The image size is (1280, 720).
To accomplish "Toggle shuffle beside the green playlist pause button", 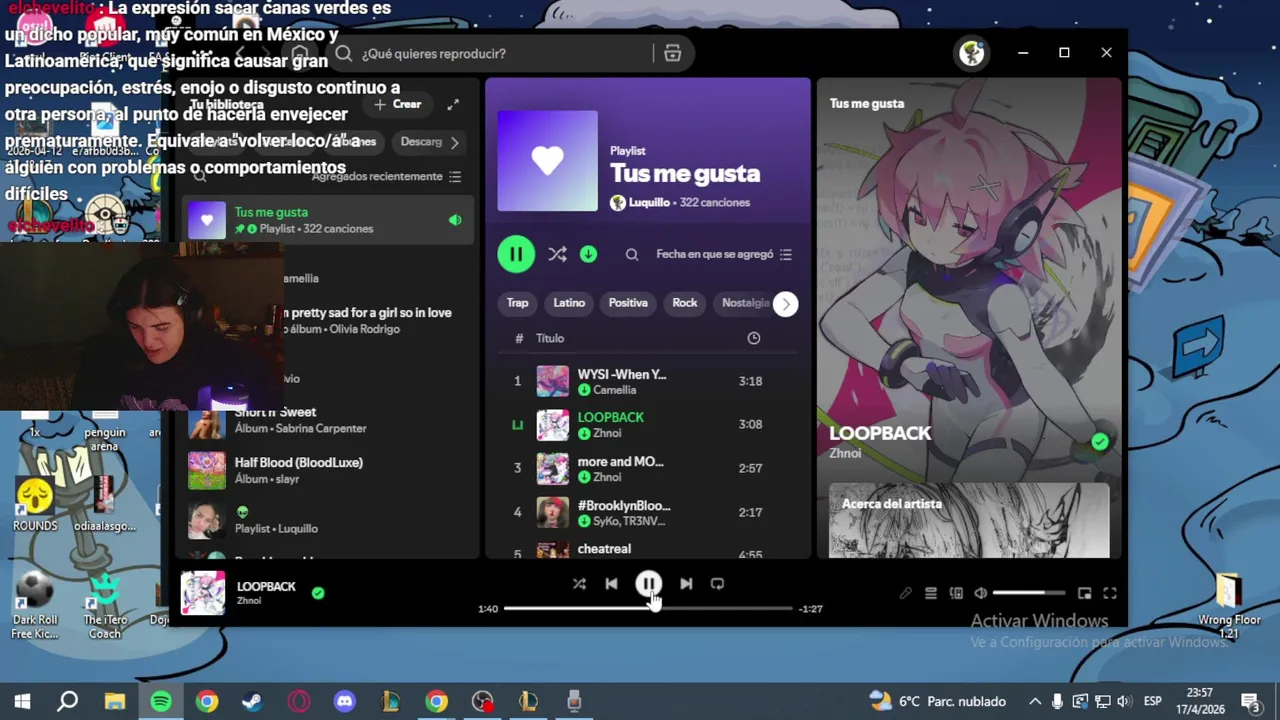I will pyautogui.click(x=557, y=254).
